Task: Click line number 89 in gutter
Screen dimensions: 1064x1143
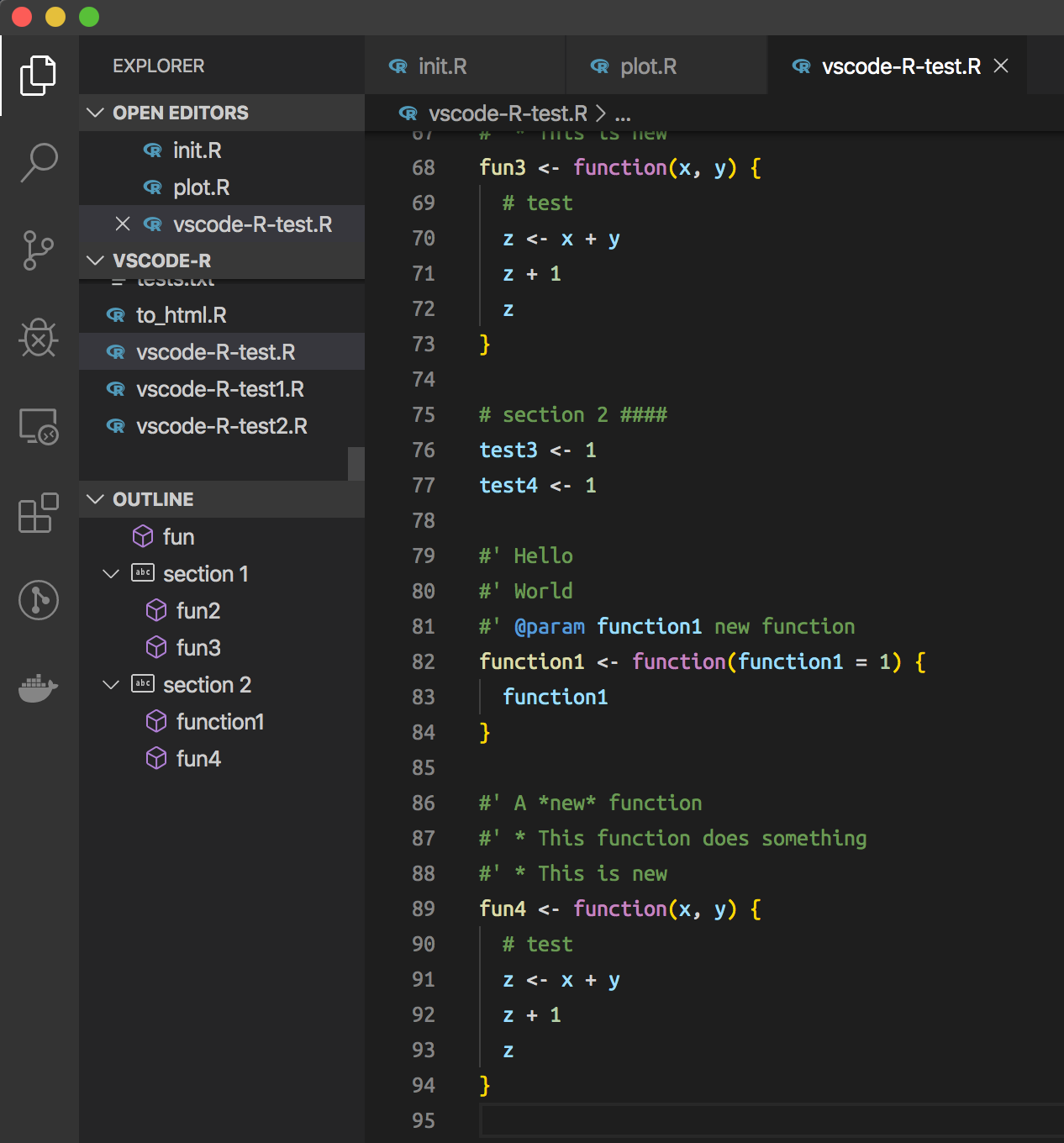Action: (x=424, y=909)
